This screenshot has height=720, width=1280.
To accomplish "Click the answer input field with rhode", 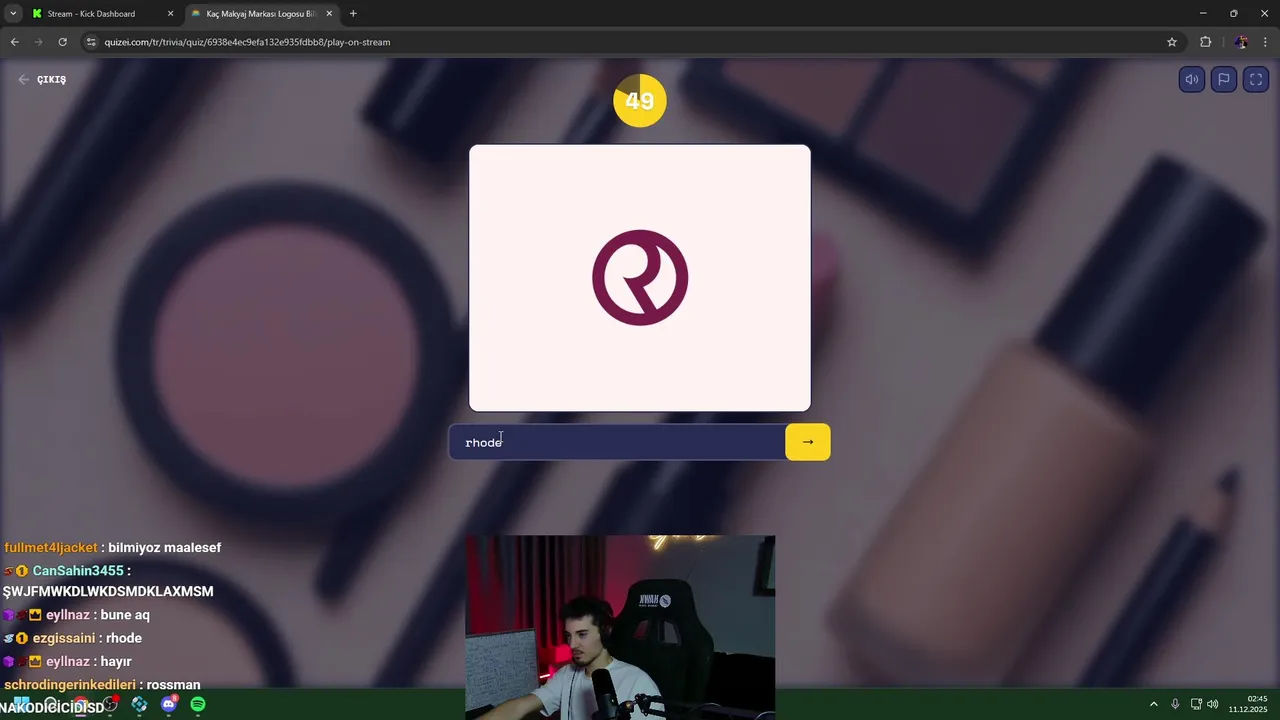I will tap(617, 442).
